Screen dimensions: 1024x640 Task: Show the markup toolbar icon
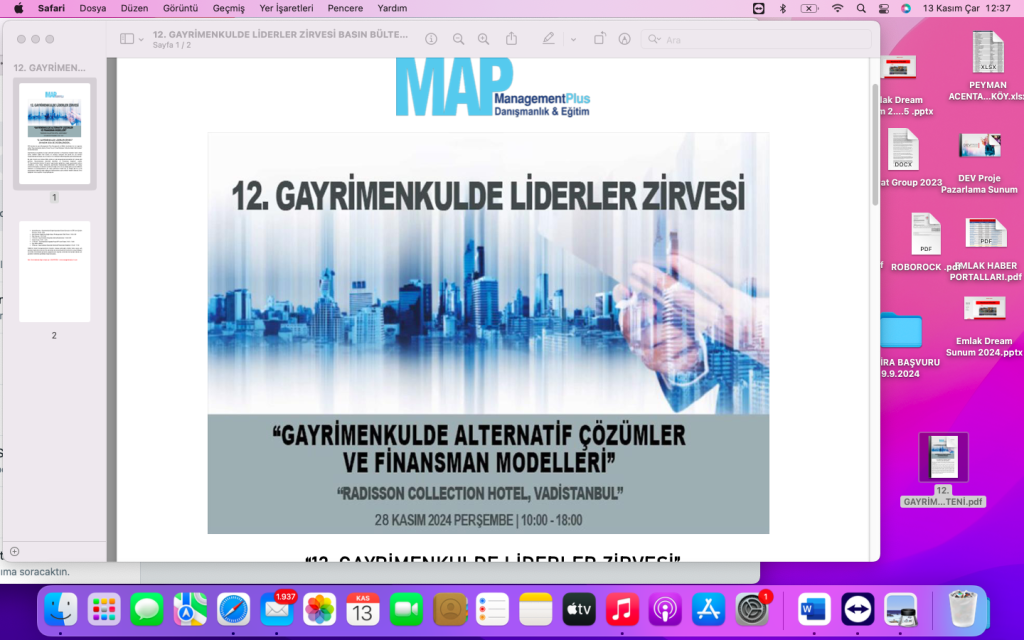(x=624, y=39)
